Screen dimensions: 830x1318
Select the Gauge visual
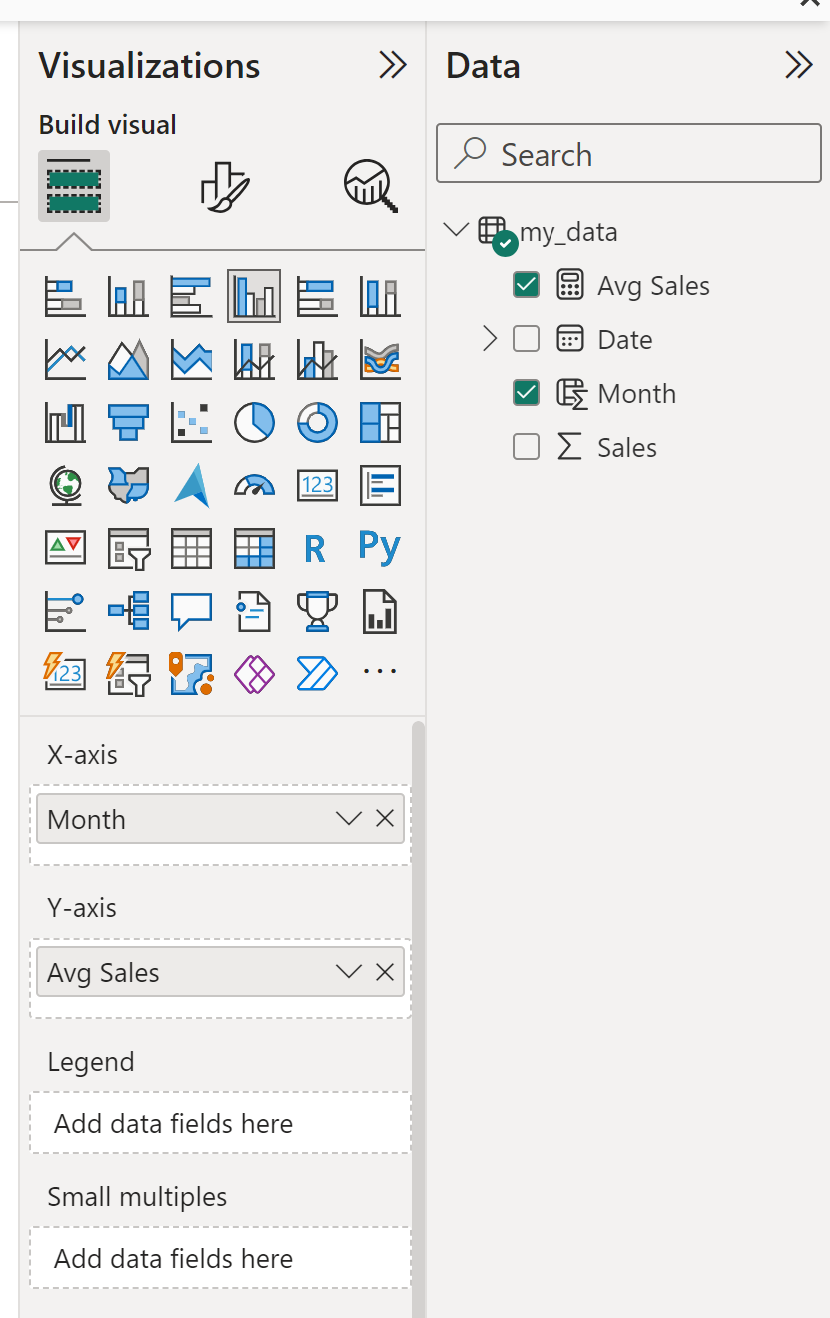[254, 485]
